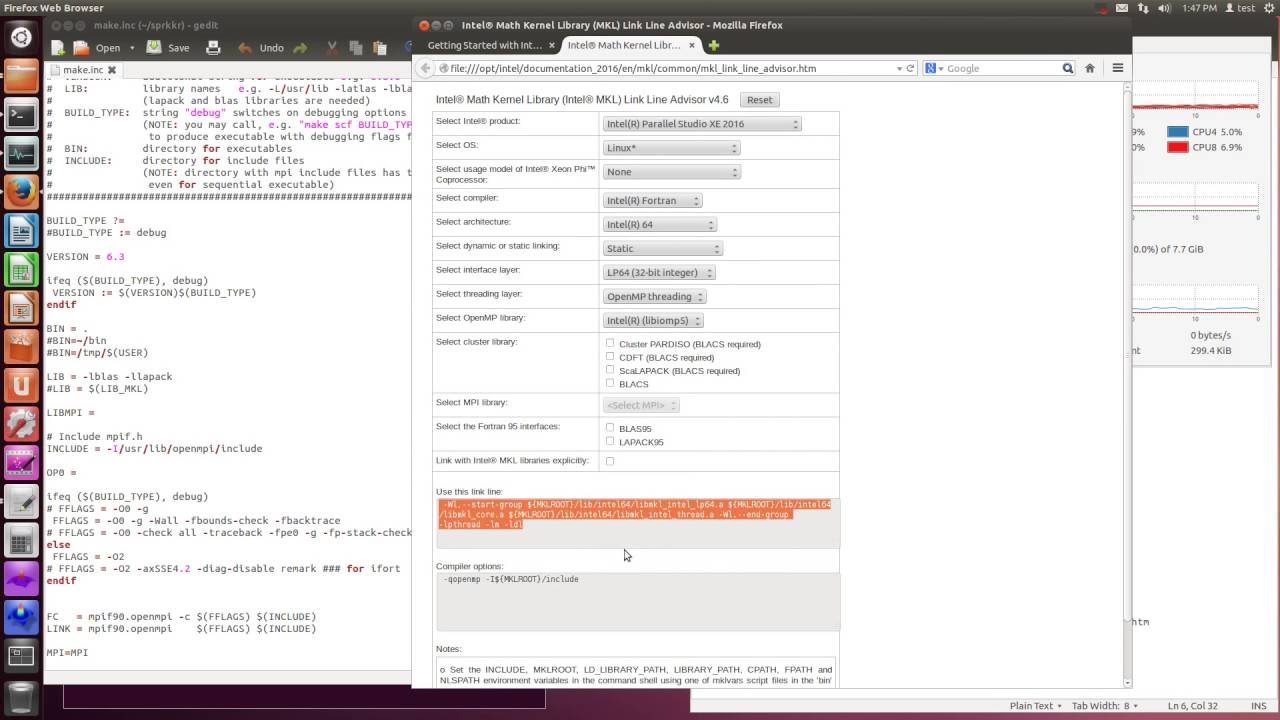Image resolution: width=1280 pixels, height=720 pixels.
Task: Open LibreOffice Calc from the launcher
Action: [x=21, y=269]
